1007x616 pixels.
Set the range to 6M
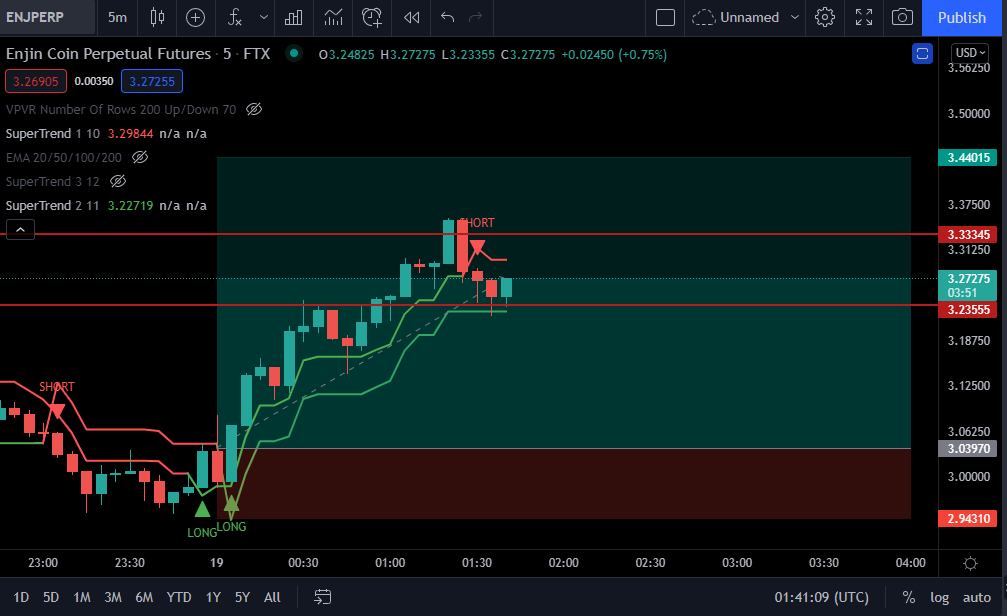pyautogui.click(x=144, y=597)
